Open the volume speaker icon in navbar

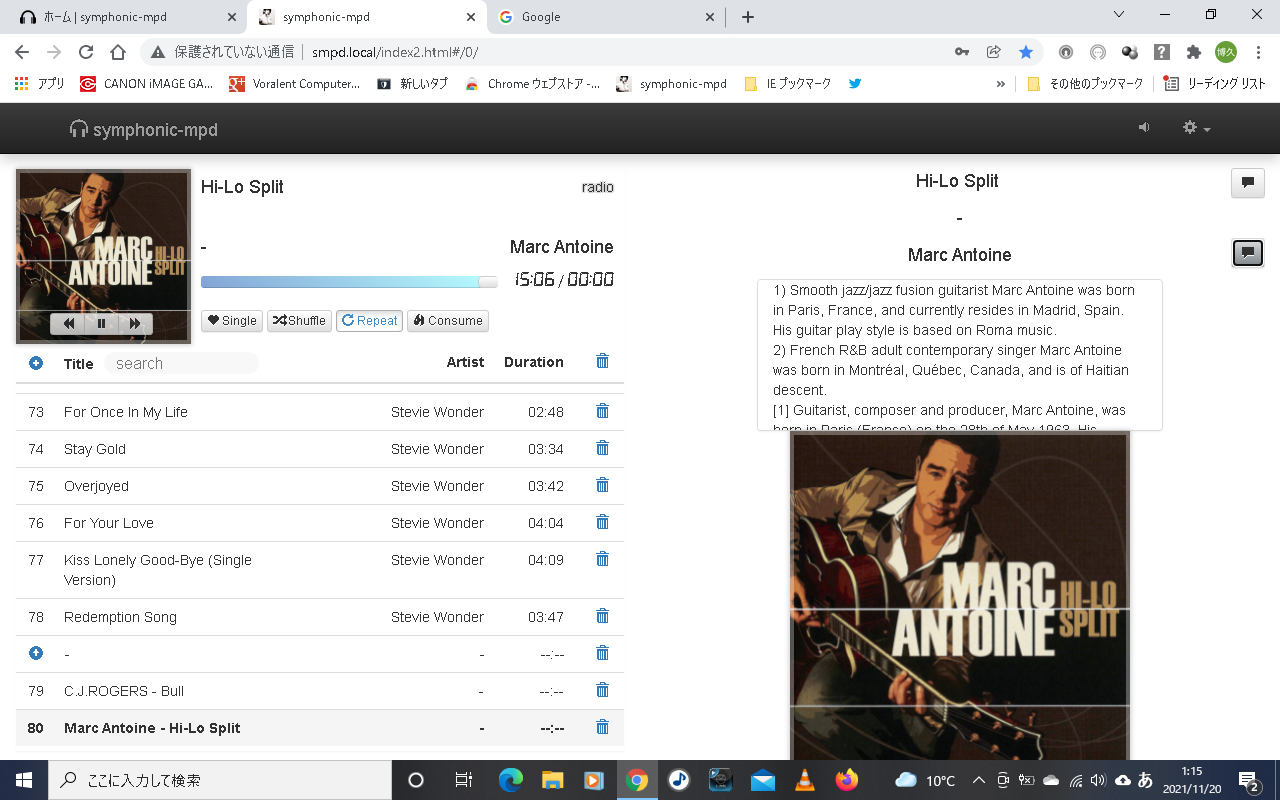1144,128
